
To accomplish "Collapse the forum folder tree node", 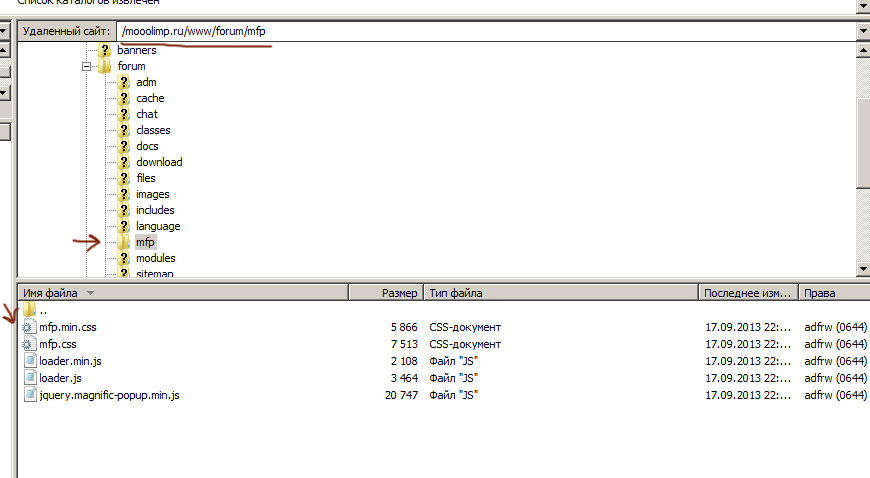I will 88,66.
